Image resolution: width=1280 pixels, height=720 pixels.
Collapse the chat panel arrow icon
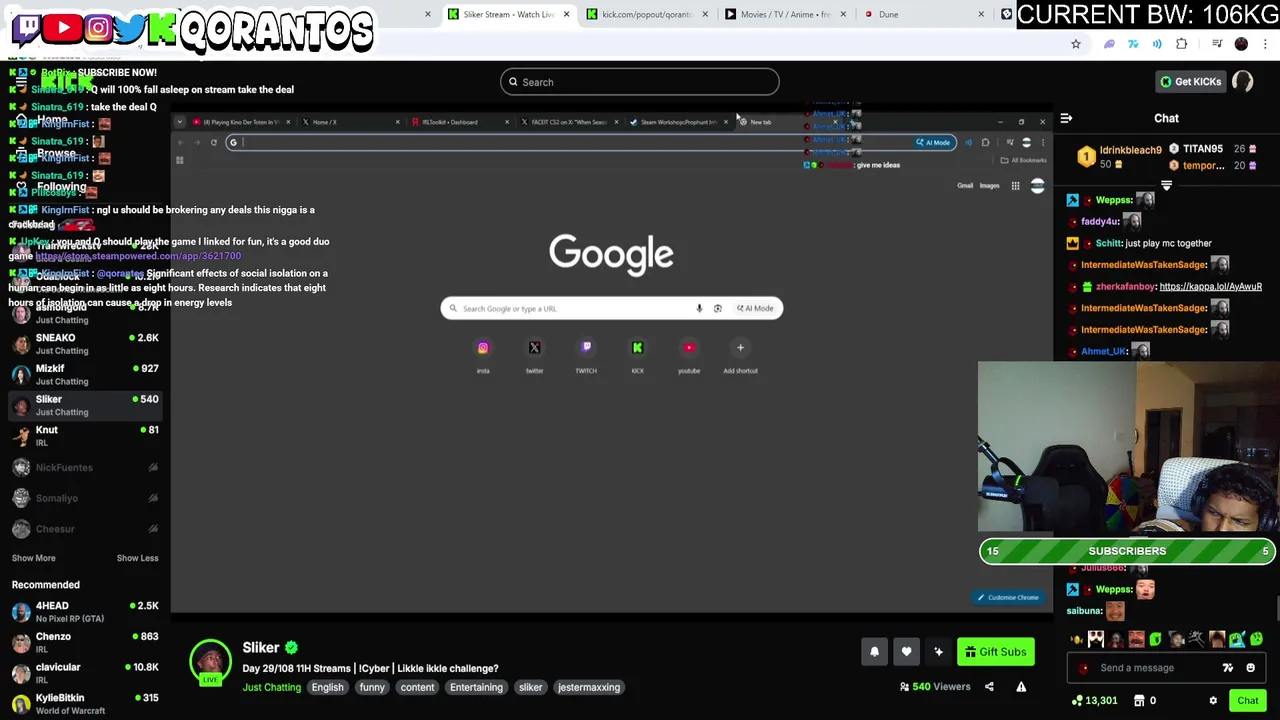(1066, 118)
